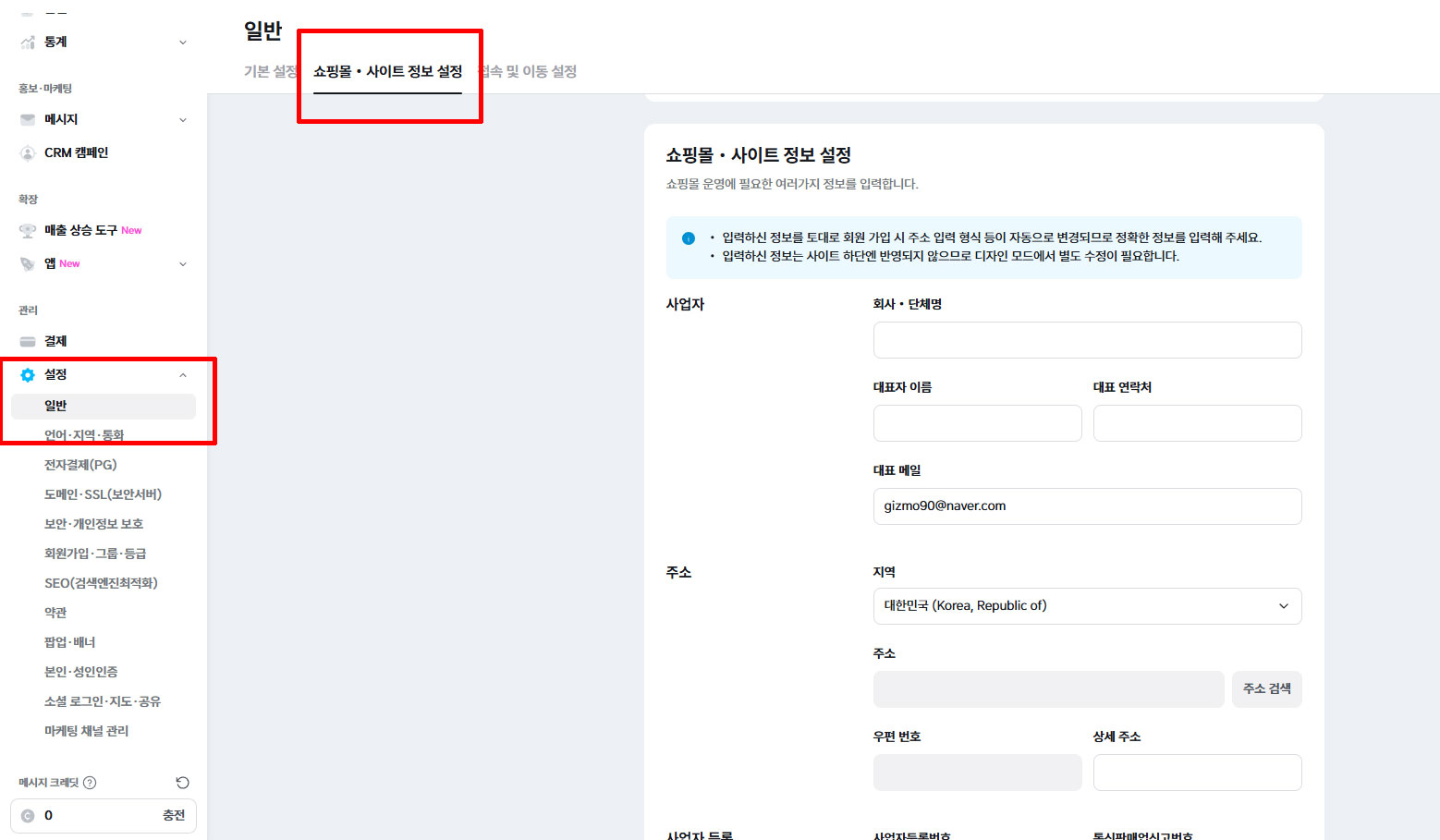1440x840 pixels.
Task: Click the statistics chart icon in sidebar
Action: [x=28, y=43]
